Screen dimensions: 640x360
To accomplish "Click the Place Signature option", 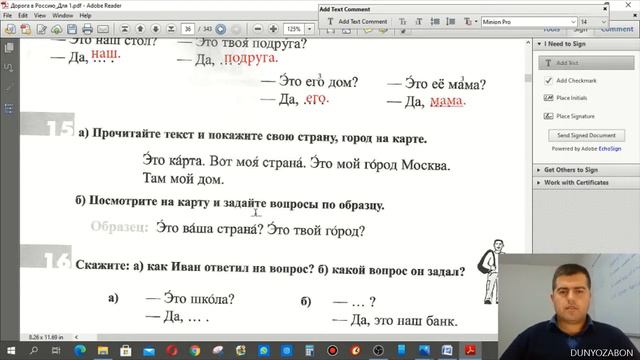I will [569, 116].
